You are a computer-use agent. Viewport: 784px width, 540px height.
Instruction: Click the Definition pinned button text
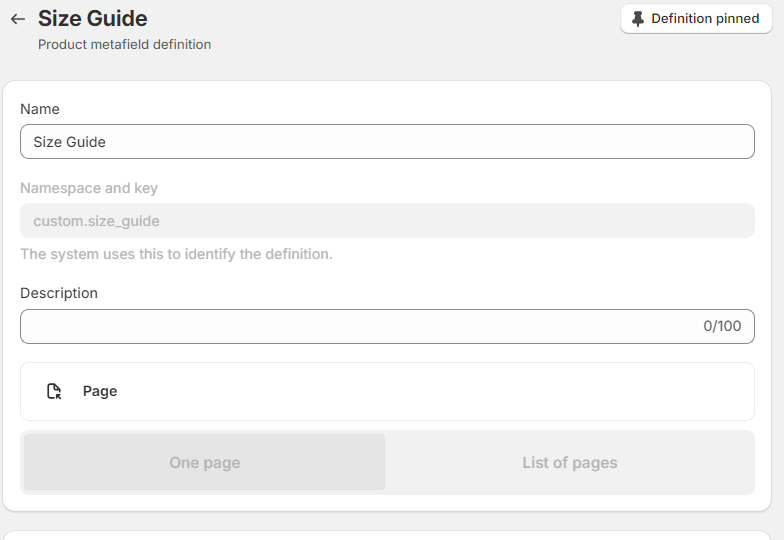pos(705,19)
